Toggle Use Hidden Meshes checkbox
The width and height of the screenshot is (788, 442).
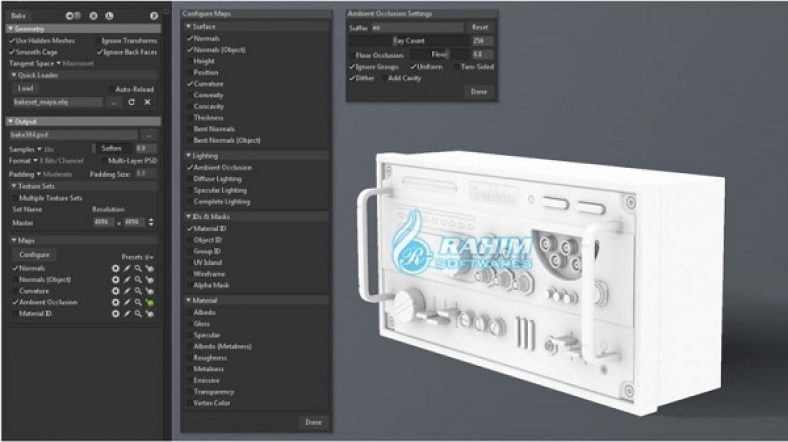click(x=12, y=41)
